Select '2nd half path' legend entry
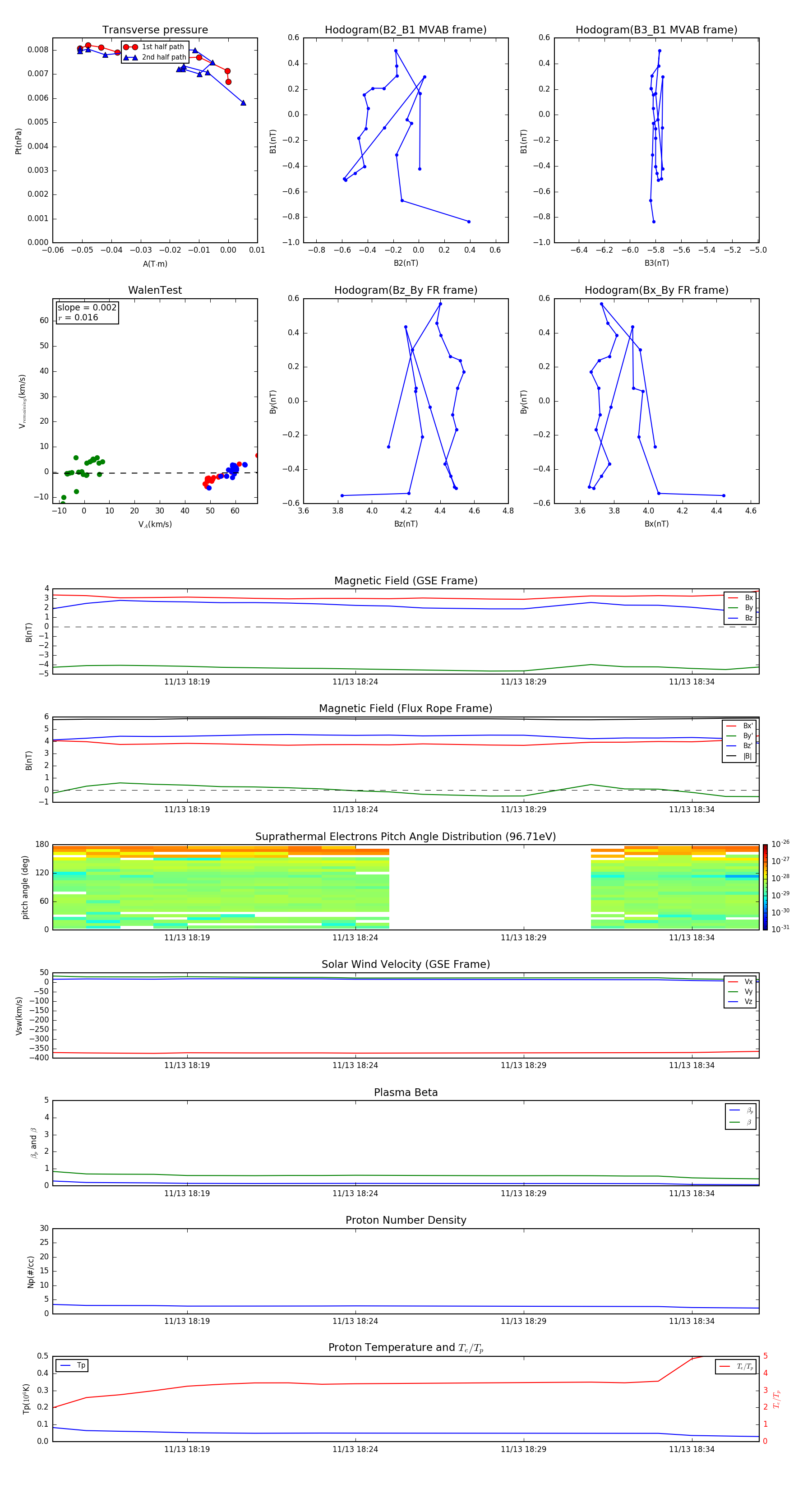The image size is (812, 1489). [x=154, y=57]
